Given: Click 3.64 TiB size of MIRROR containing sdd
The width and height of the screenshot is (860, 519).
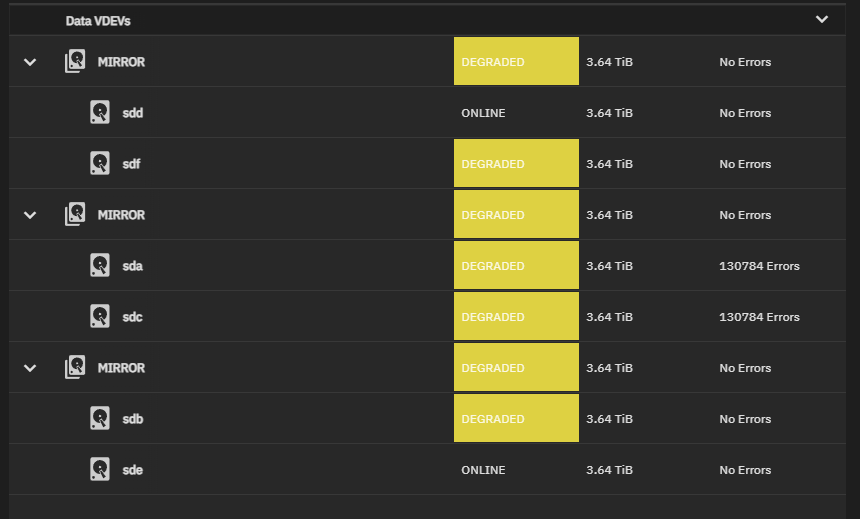Looking at the screenshot, I should 609,62.
